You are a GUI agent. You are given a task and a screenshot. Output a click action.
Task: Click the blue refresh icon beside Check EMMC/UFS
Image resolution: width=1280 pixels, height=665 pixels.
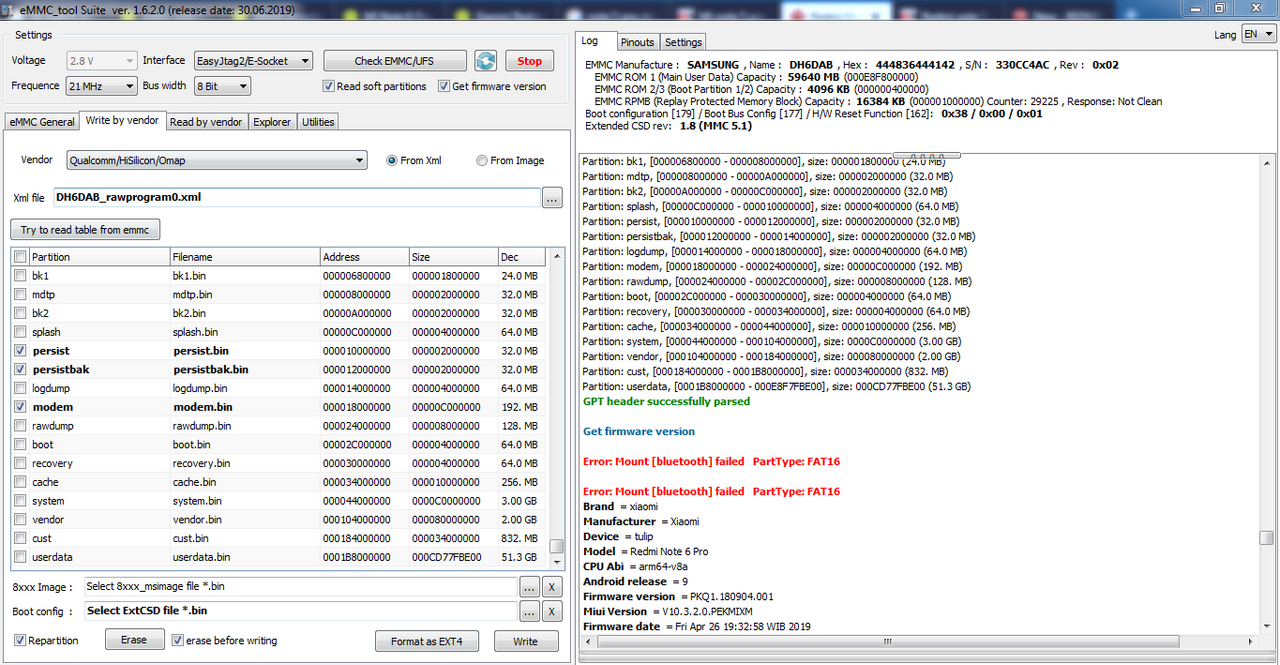pyautogui.click(x=486, y=61)
